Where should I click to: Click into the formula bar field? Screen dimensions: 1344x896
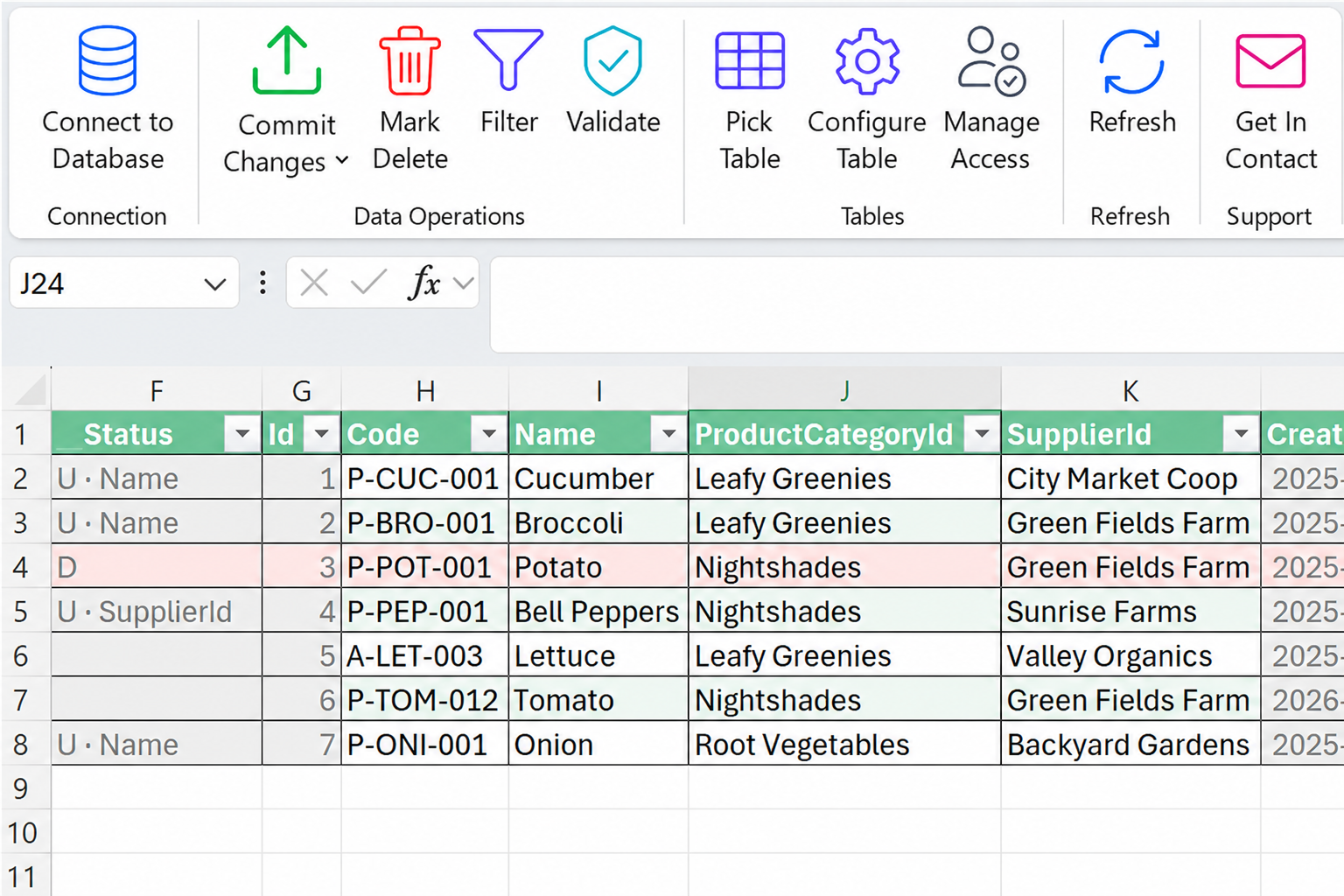coord(916,304)
